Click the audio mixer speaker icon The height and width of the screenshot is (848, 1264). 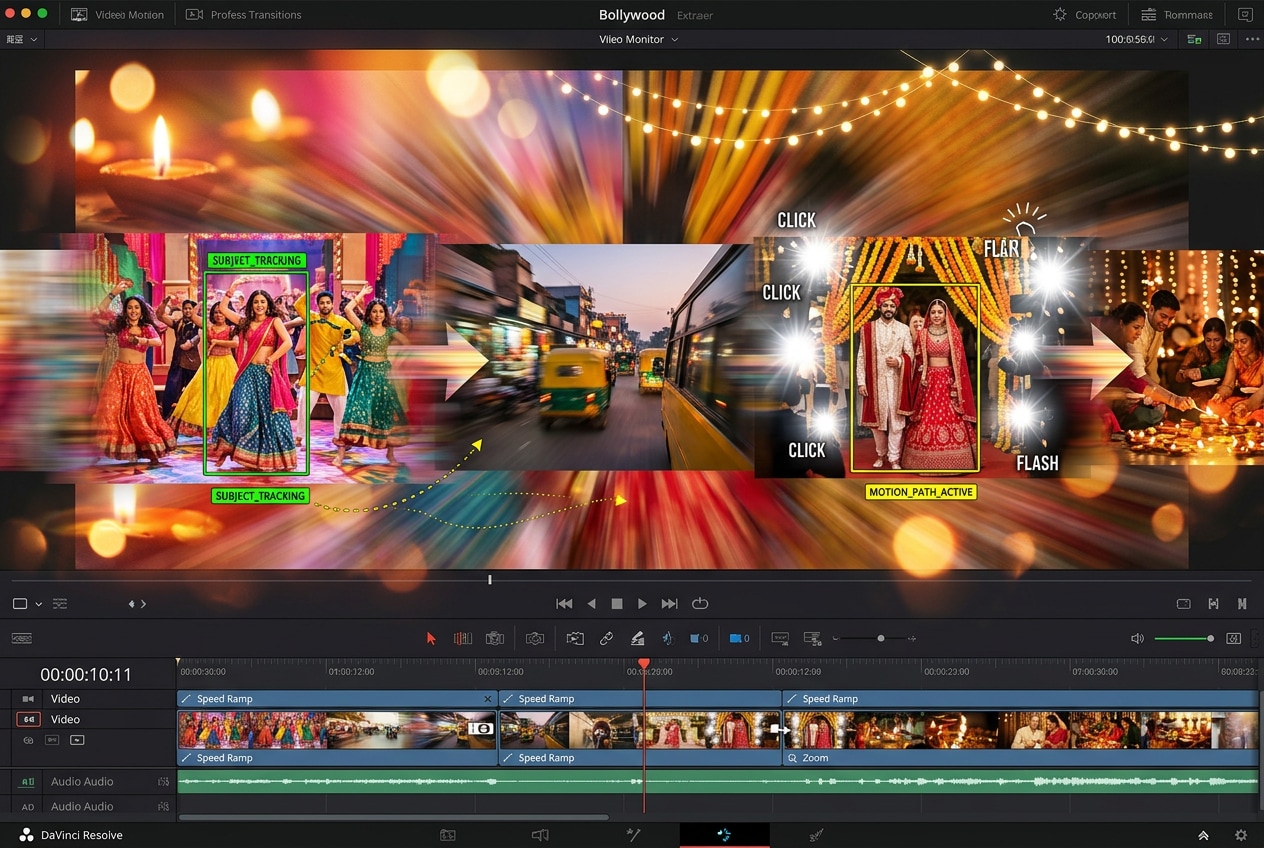pos(540,834)
